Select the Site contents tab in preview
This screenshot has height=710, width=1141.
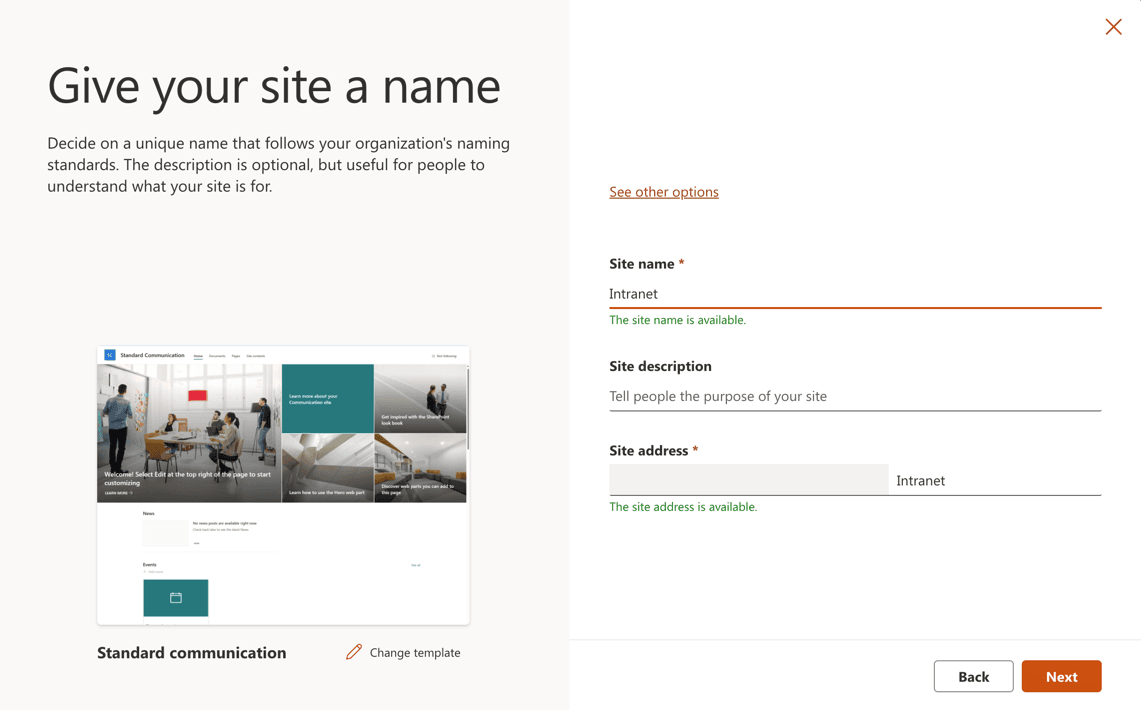point(256,356)
